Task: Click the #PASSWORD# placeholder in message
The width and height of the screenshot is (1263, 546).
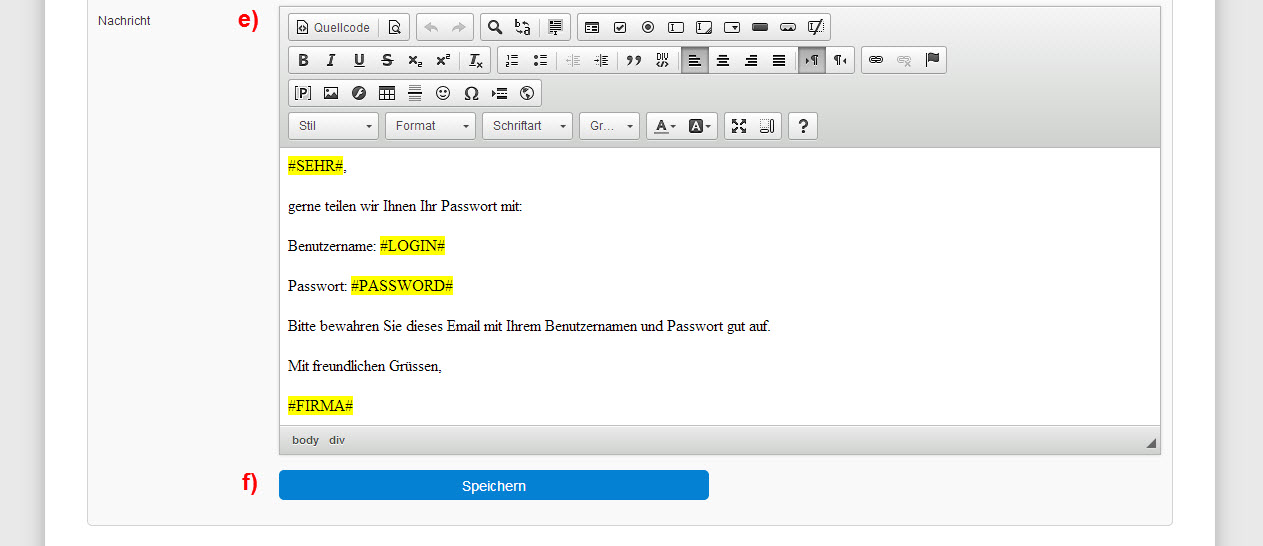Action: coord(402,286)
